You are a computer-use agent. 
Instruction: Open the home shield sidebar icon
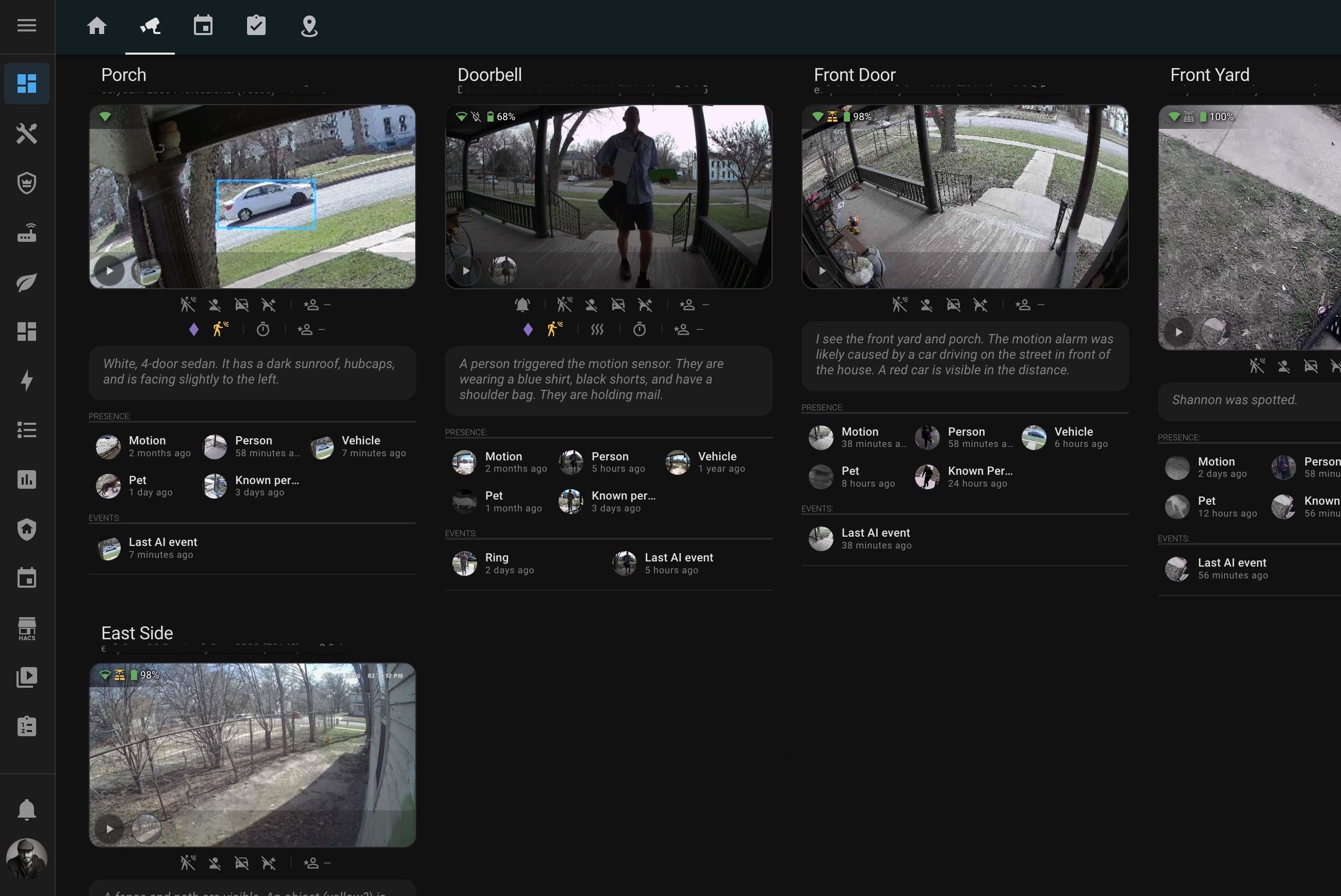click(x=27, y=529)
